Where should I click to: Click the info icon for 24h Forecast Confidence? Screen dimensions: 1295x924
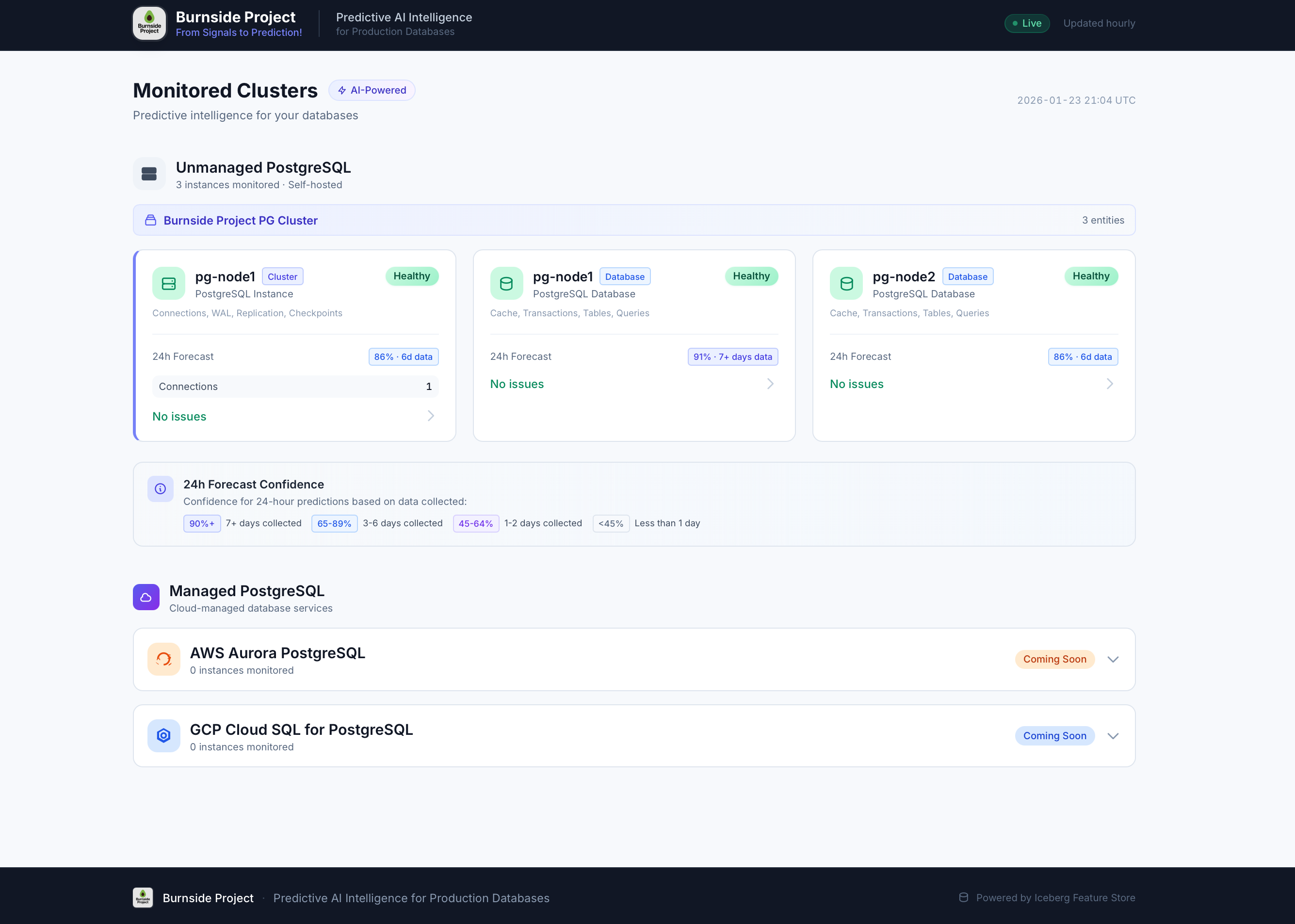(160, 489)
